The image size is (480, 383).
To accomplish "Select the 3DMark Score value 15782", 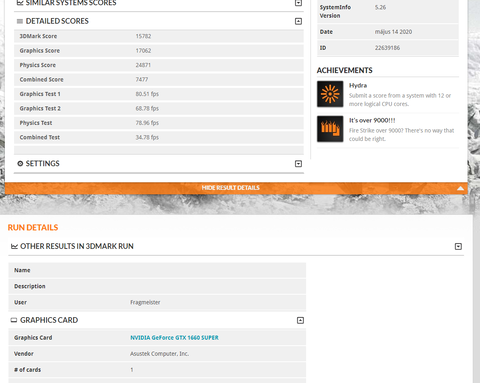I will (143, 36).
